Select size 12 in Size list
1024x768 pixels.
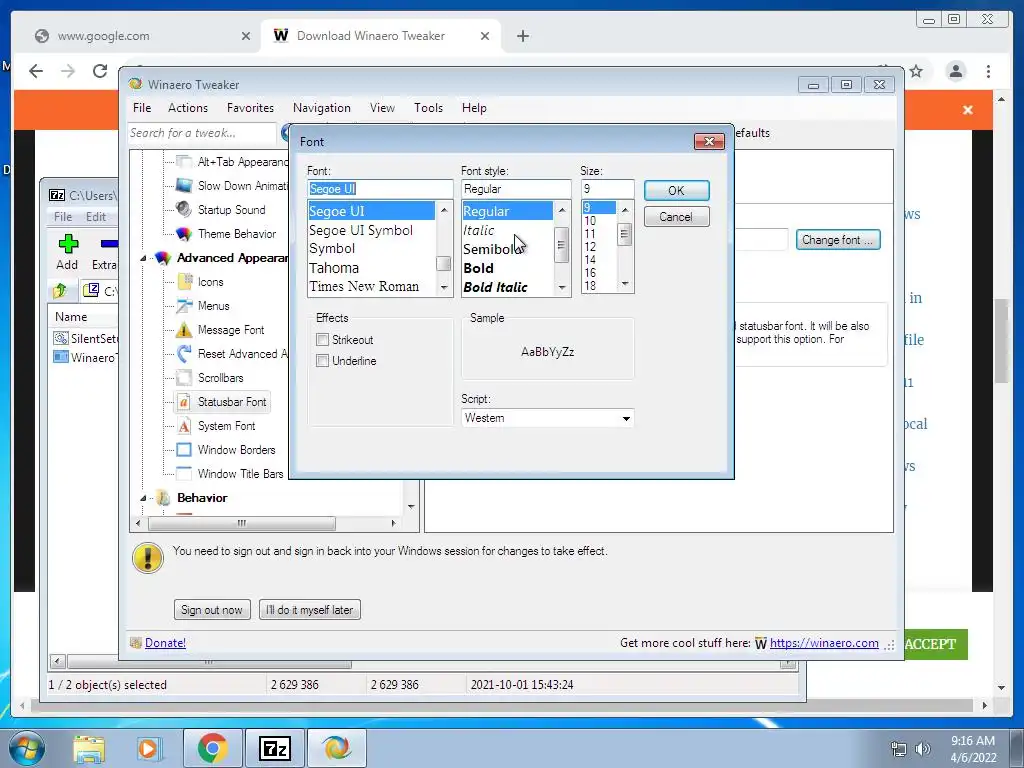tap(590, 247)
